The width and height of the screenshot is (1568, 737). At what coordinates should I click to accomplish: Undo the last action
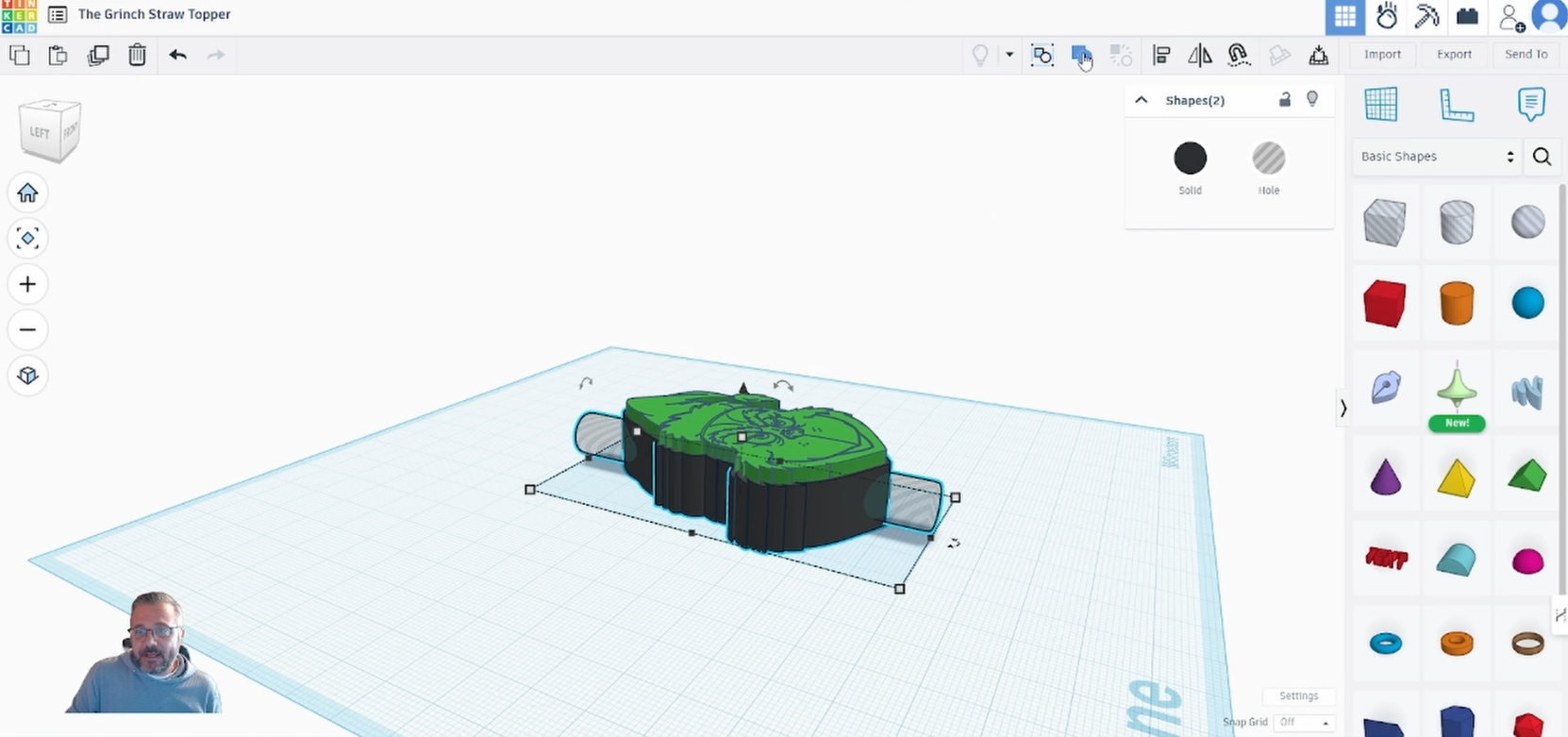pyautogui.click(x=177, y=55)
